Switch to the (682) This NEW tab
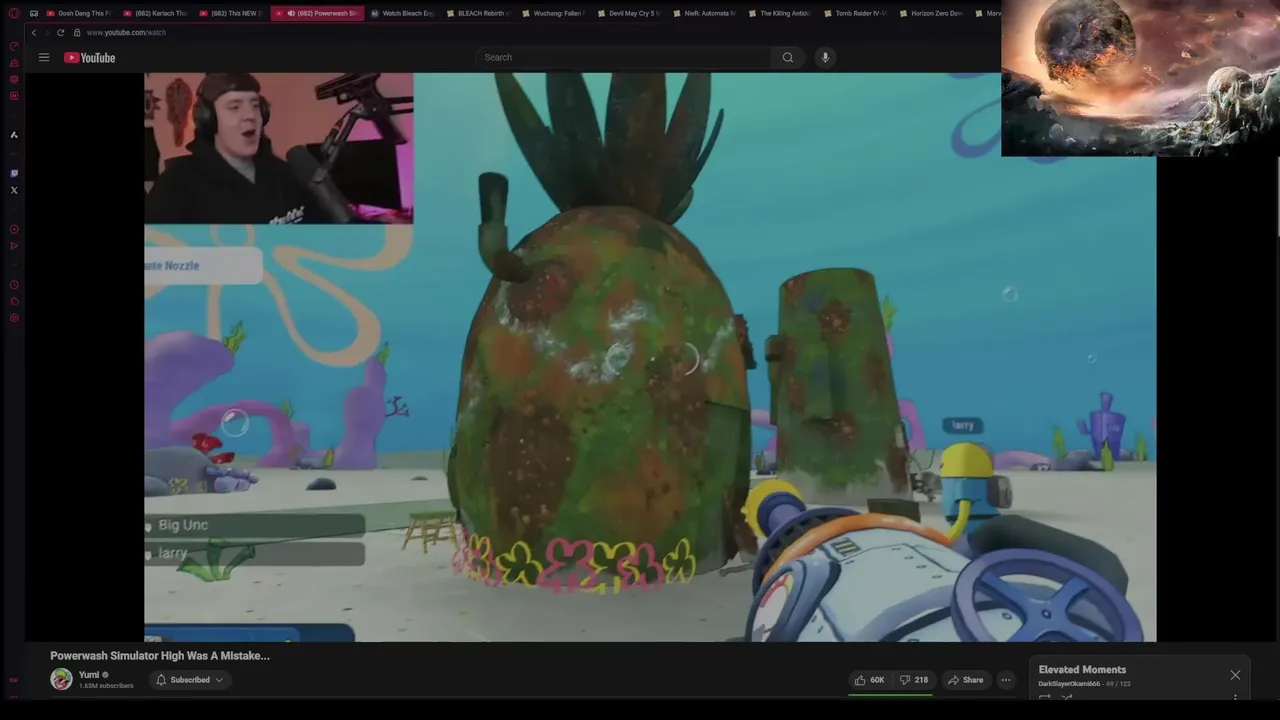 pos(230,13)
